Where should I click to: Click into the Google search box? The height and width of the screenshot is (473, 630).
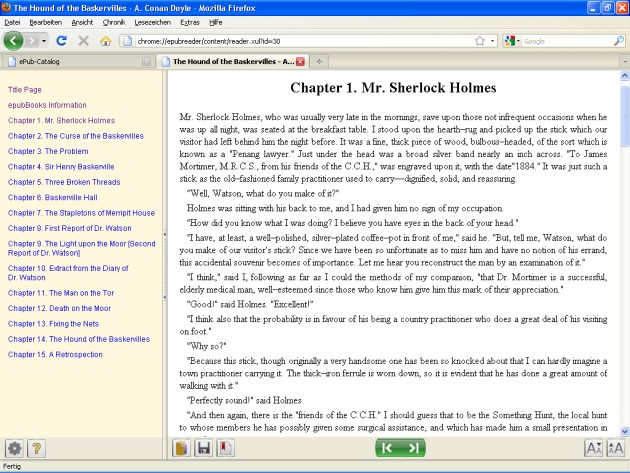tap(568, 41)
